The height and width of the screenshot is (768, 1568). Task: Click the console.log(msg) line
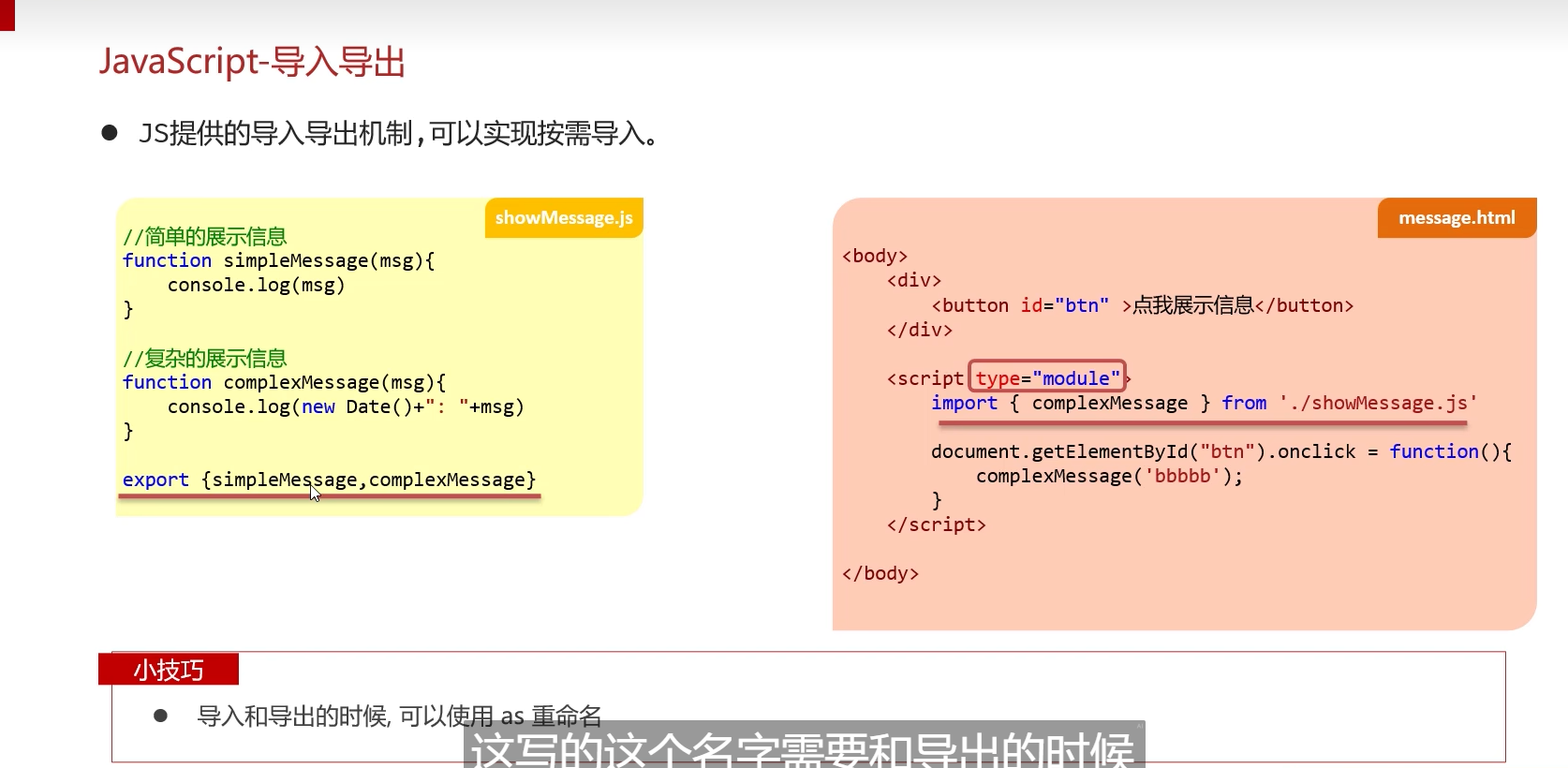257,285
